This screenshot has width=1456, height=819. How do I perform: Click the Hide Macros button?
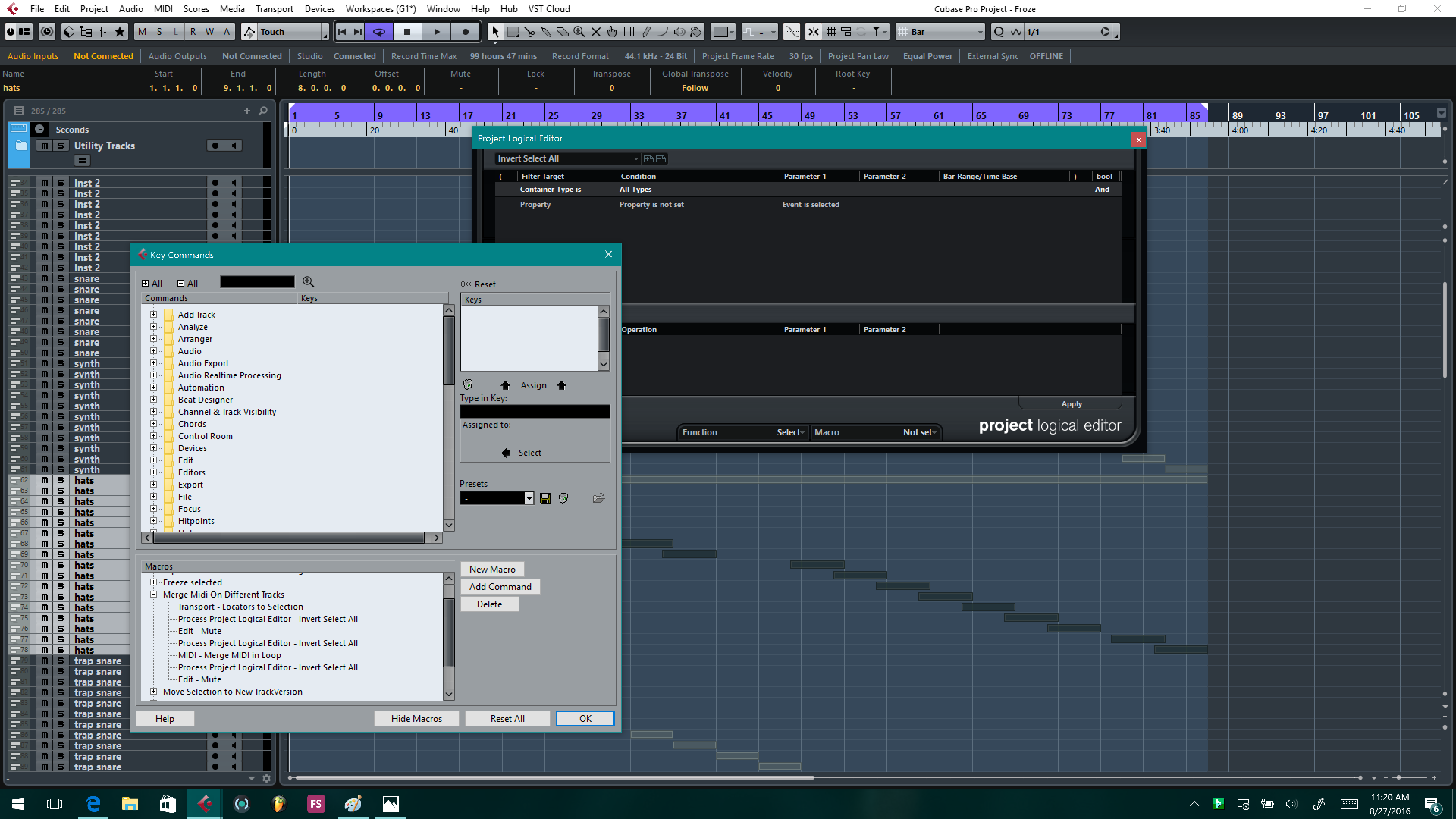(x=416, y=719)
